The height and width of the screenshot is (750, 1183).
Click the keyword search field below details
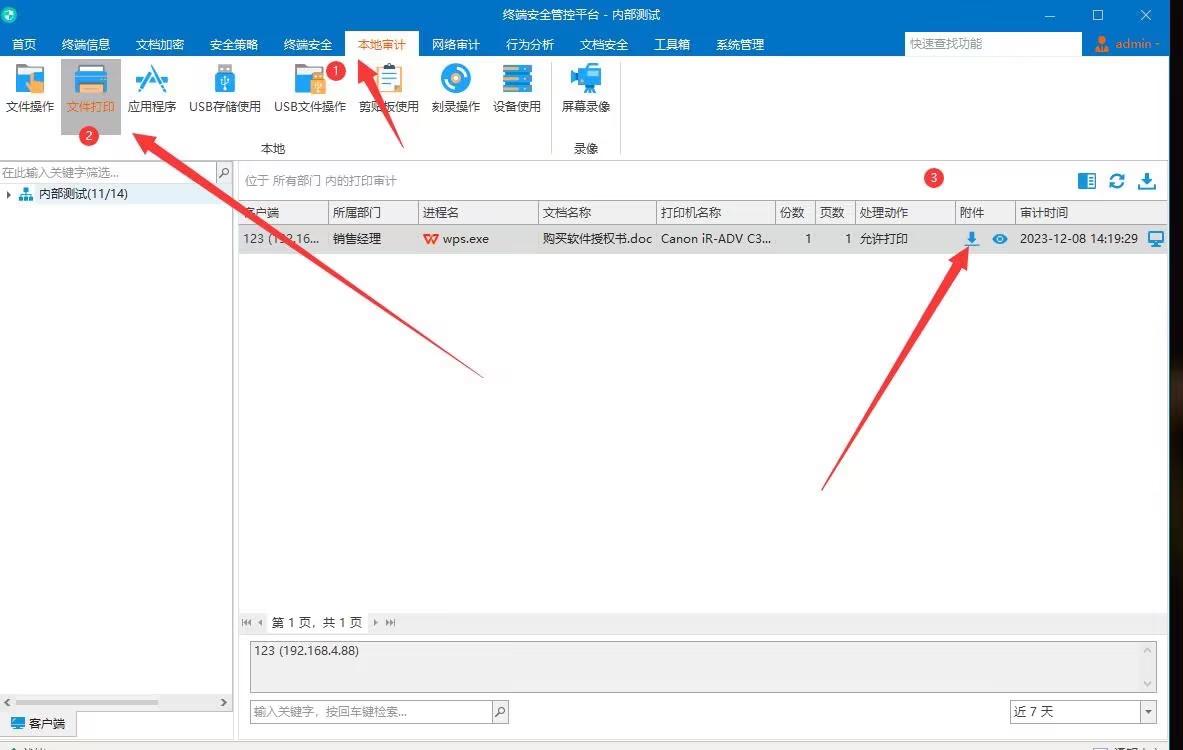[371, 712]
